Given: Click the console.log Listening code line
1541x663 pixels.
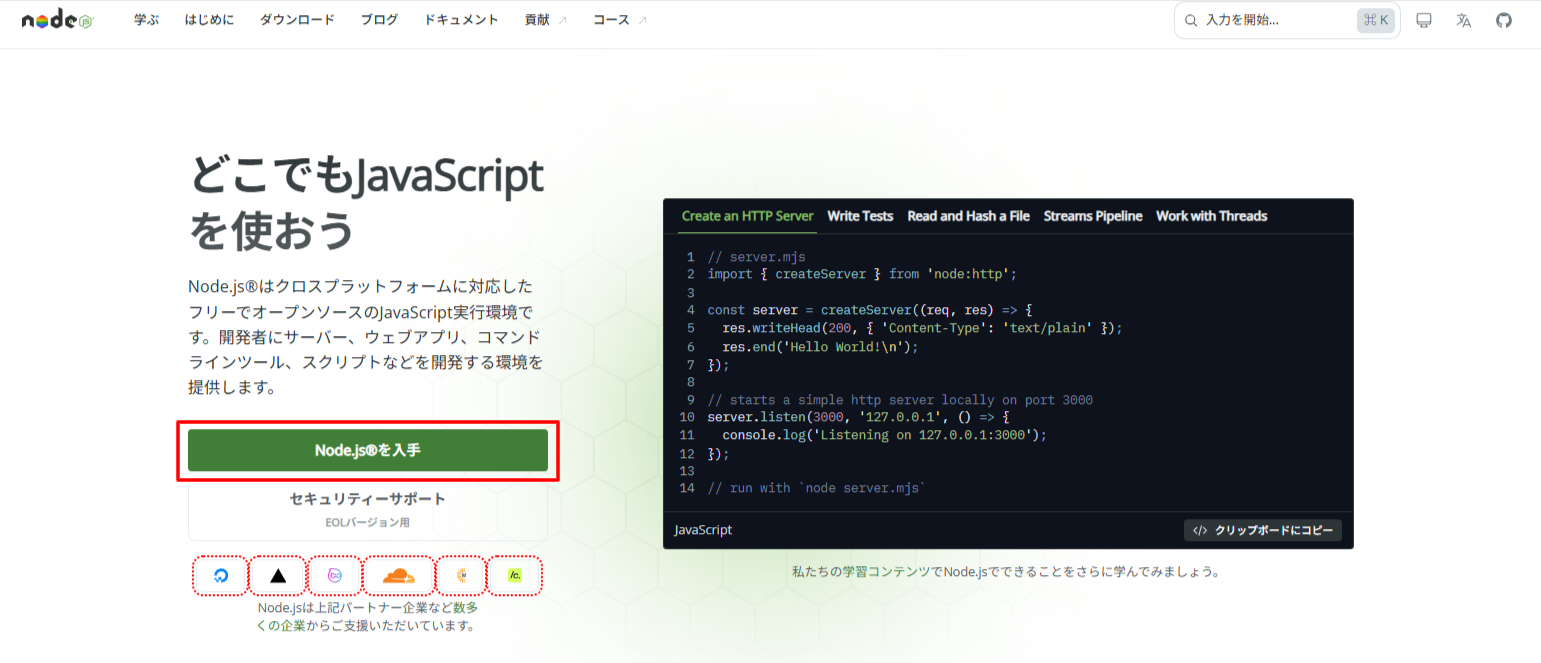Looking at the screenshot, I should point(884,435).
